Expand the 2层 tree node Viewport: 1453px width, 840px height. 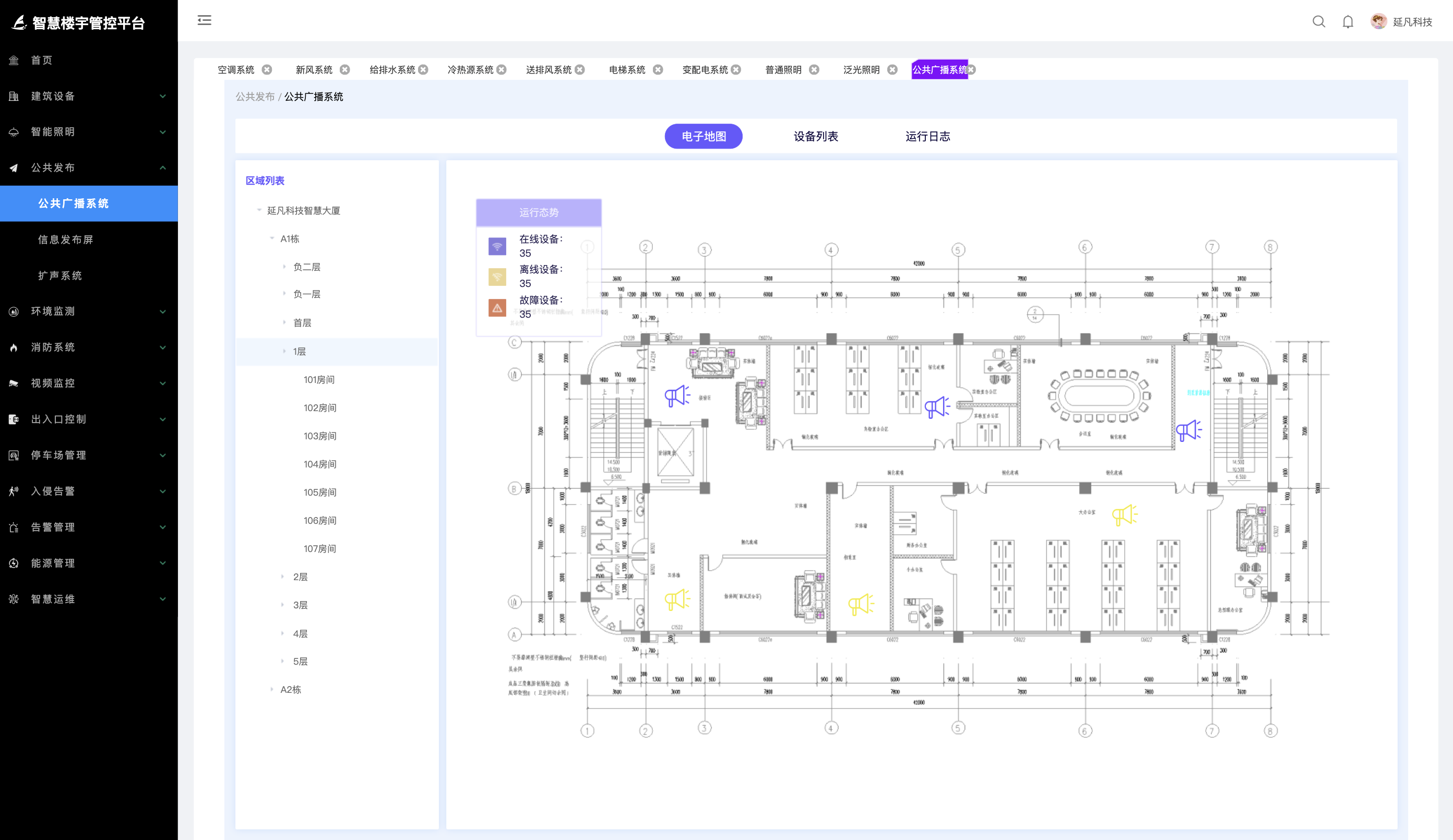point(282,577)
